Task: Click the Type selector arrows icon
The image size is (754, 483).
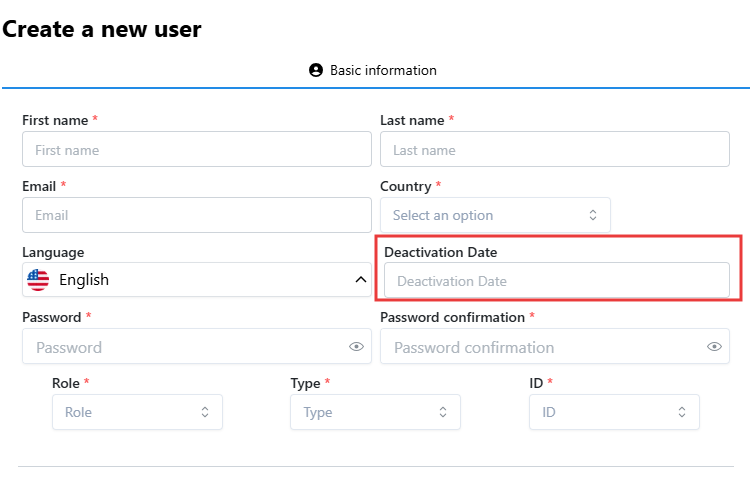Action: pyautogui.click(x=443, y=412)
